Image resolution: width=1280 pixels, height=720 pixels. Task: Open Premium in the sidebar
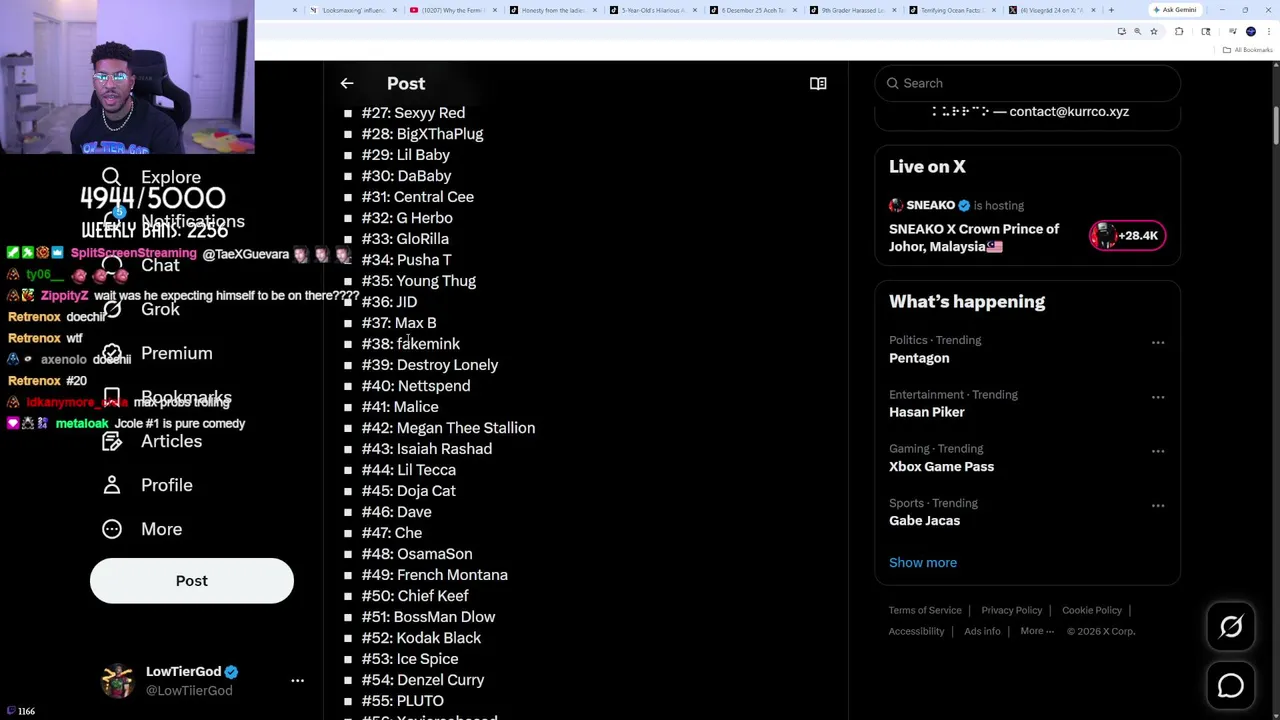pos(157,353)
